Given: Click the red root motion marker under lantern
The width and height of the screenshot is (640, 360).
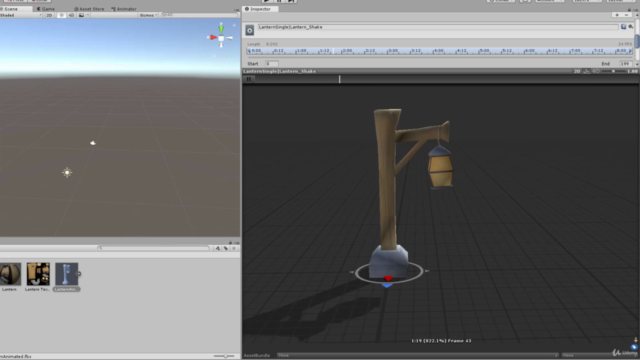Looking at the screenshot, I should [x=388, y=278].
